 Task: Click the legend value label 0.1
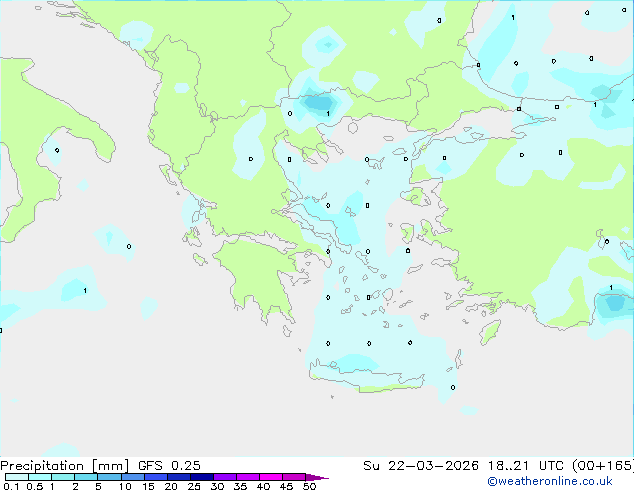coord(11,486)
